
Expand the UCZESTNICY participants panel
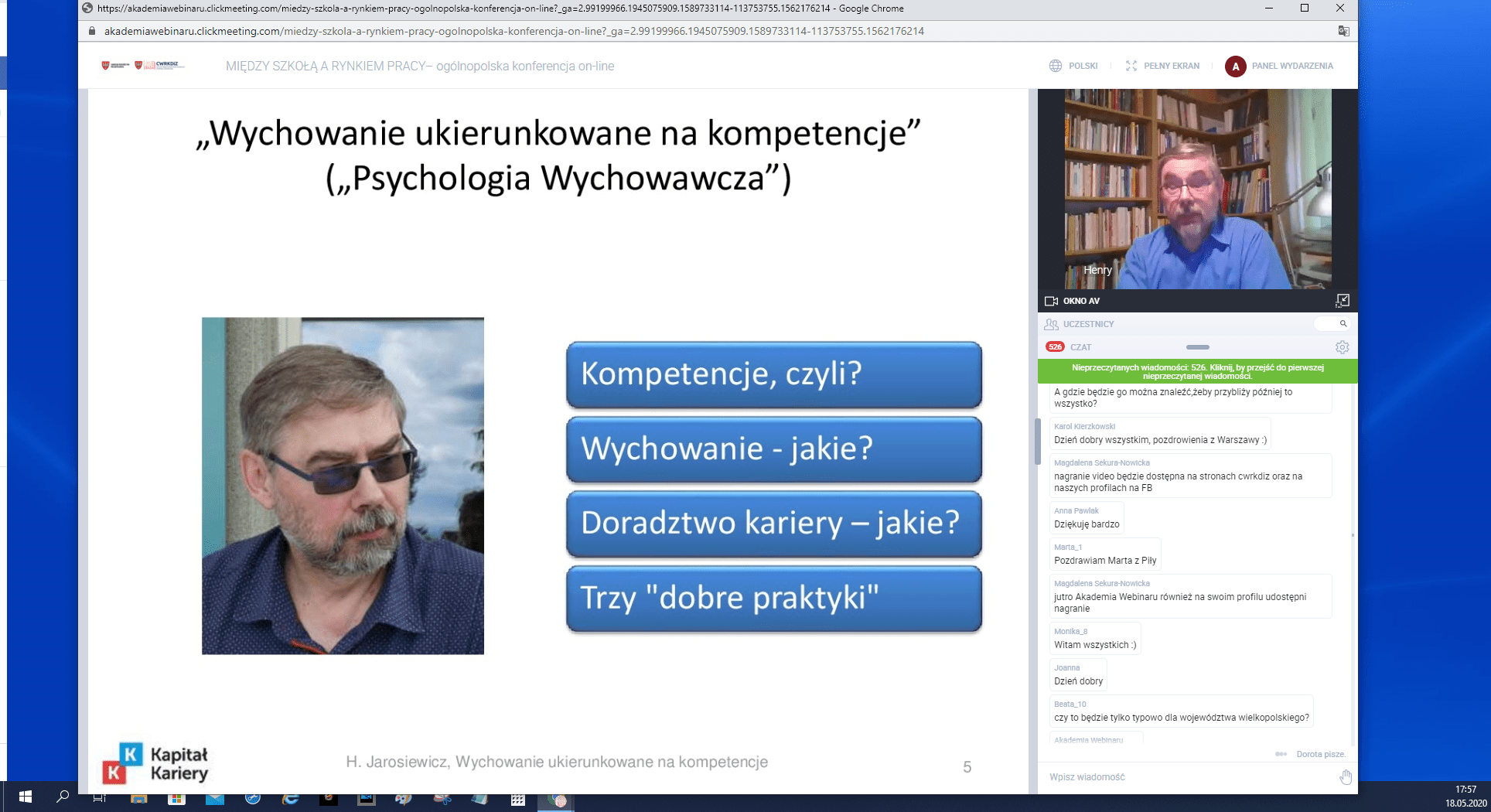1088,324
